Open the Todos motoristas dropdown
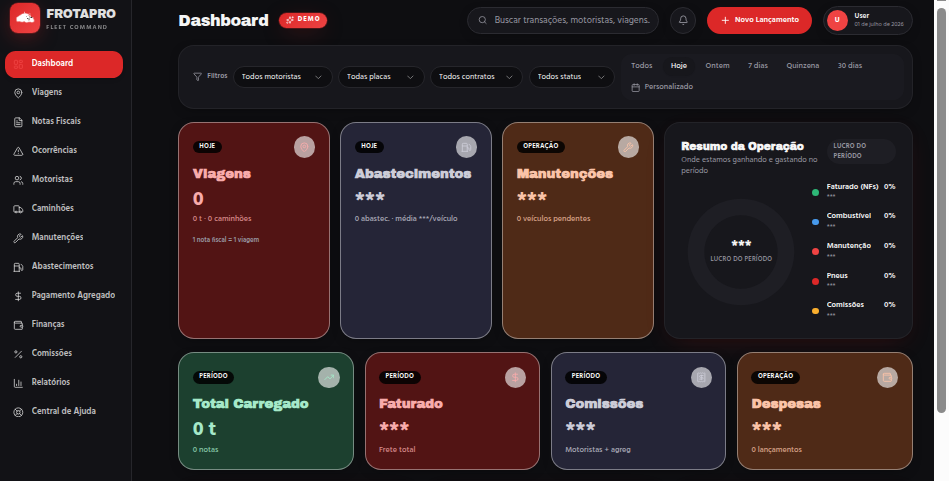The width and height of the screenshot is (949, 481). pyautogui.click(x=283, y=77)
